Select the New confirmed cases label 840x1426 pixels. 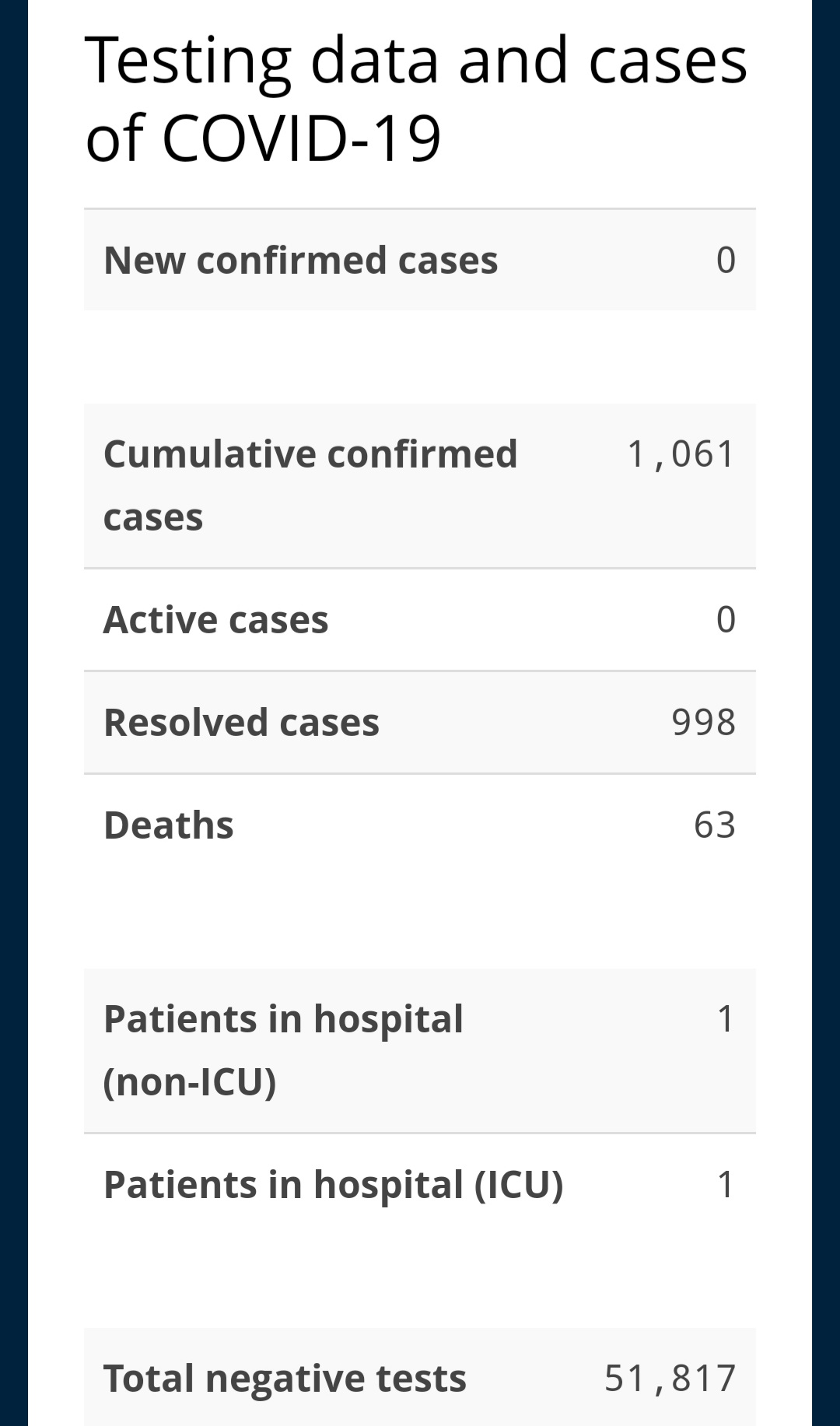pyautogui.click(x=300, y=260)
